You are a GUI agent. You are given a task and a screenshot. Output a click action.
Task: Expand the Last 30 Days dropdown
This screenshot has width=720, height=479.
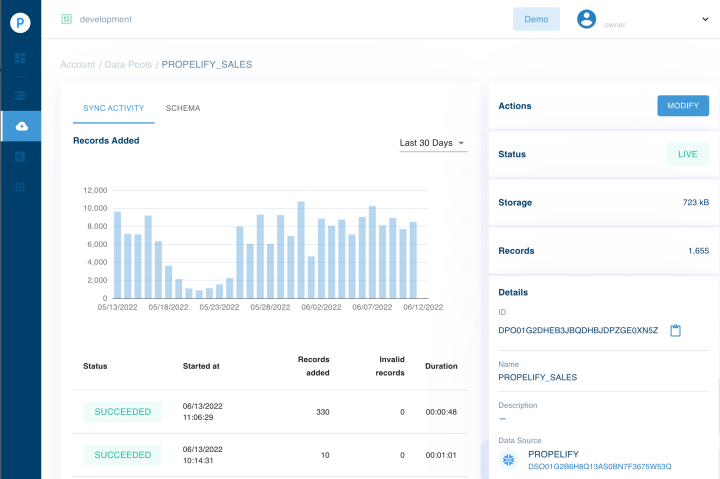(x=433, y=143)
